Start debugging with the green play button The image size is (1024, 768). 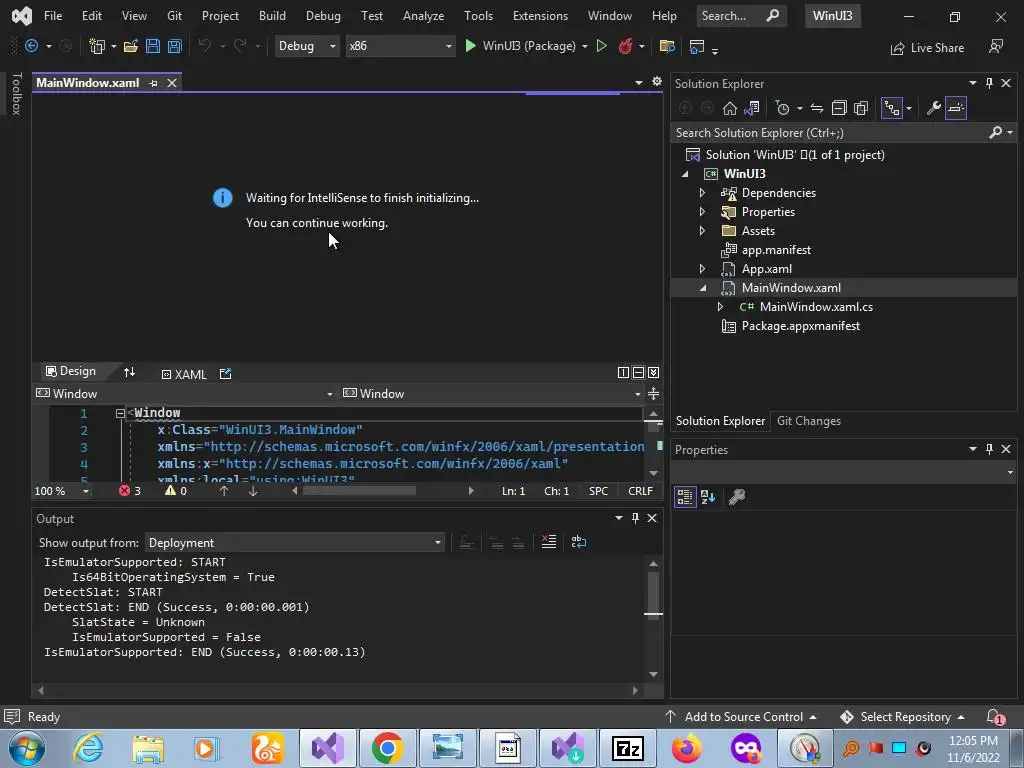(470, 46)
